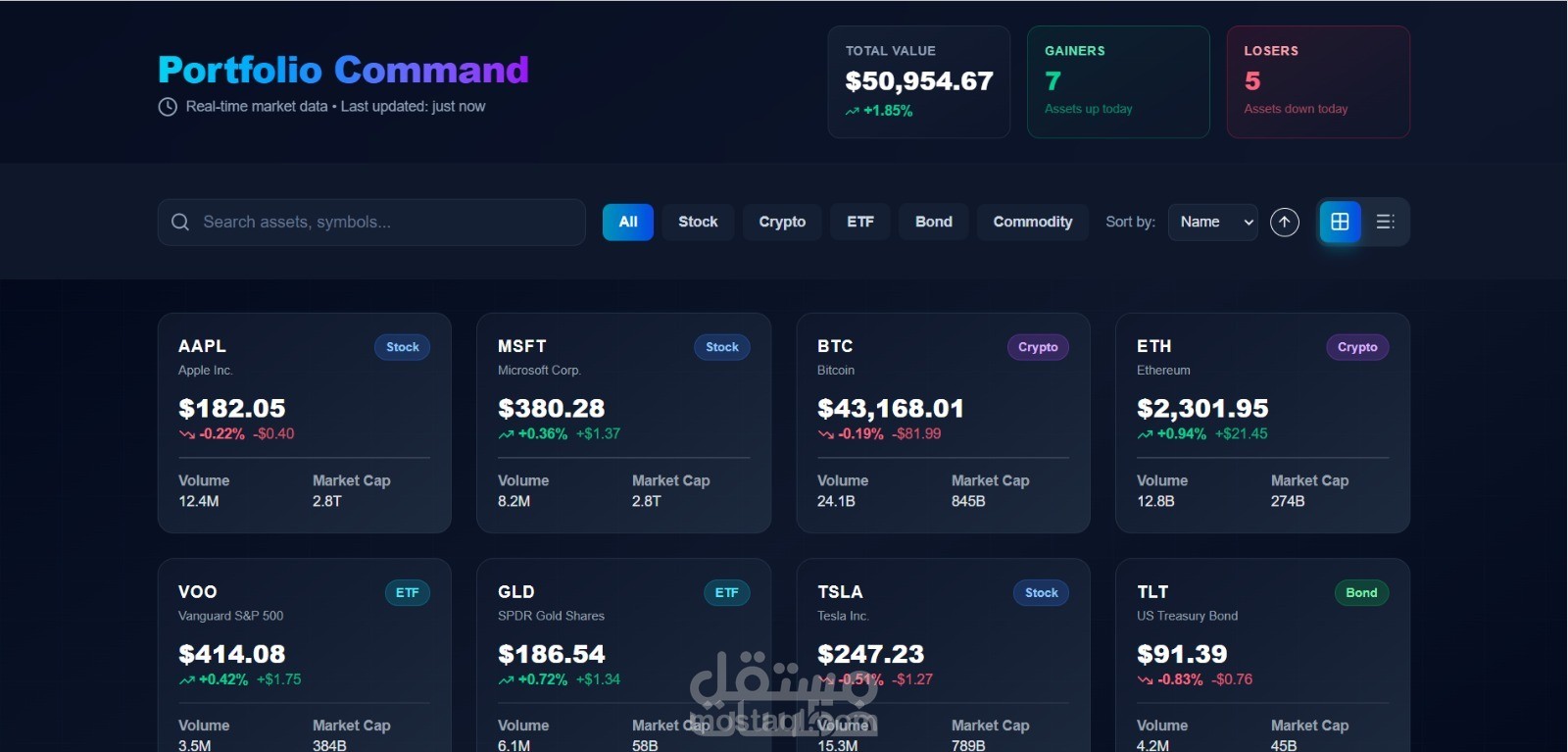The width and height of the screenshot is (1568, 752).
Task: Click the trend-up icon under Total Value
Action: pos(853,112)
